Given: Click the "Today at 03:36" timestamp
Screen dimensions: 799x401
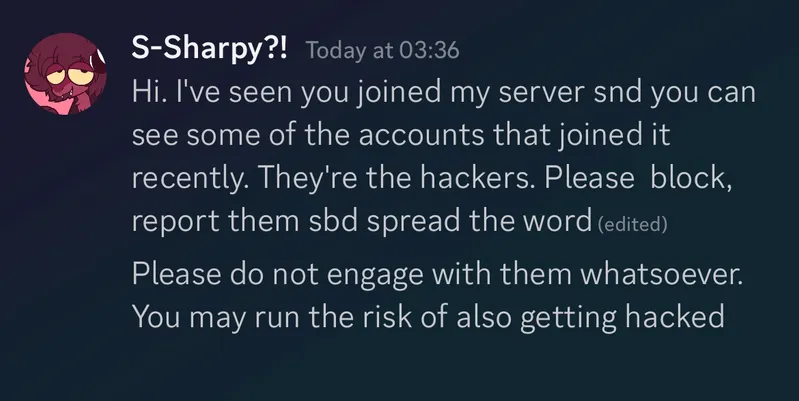Looking at the screenshot, I should pos(381,50).
